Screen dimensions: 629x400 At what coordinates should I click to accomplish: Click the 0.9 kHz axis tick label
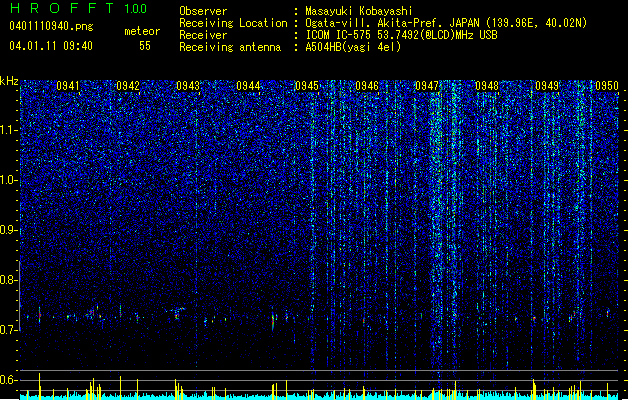(8, 230)
